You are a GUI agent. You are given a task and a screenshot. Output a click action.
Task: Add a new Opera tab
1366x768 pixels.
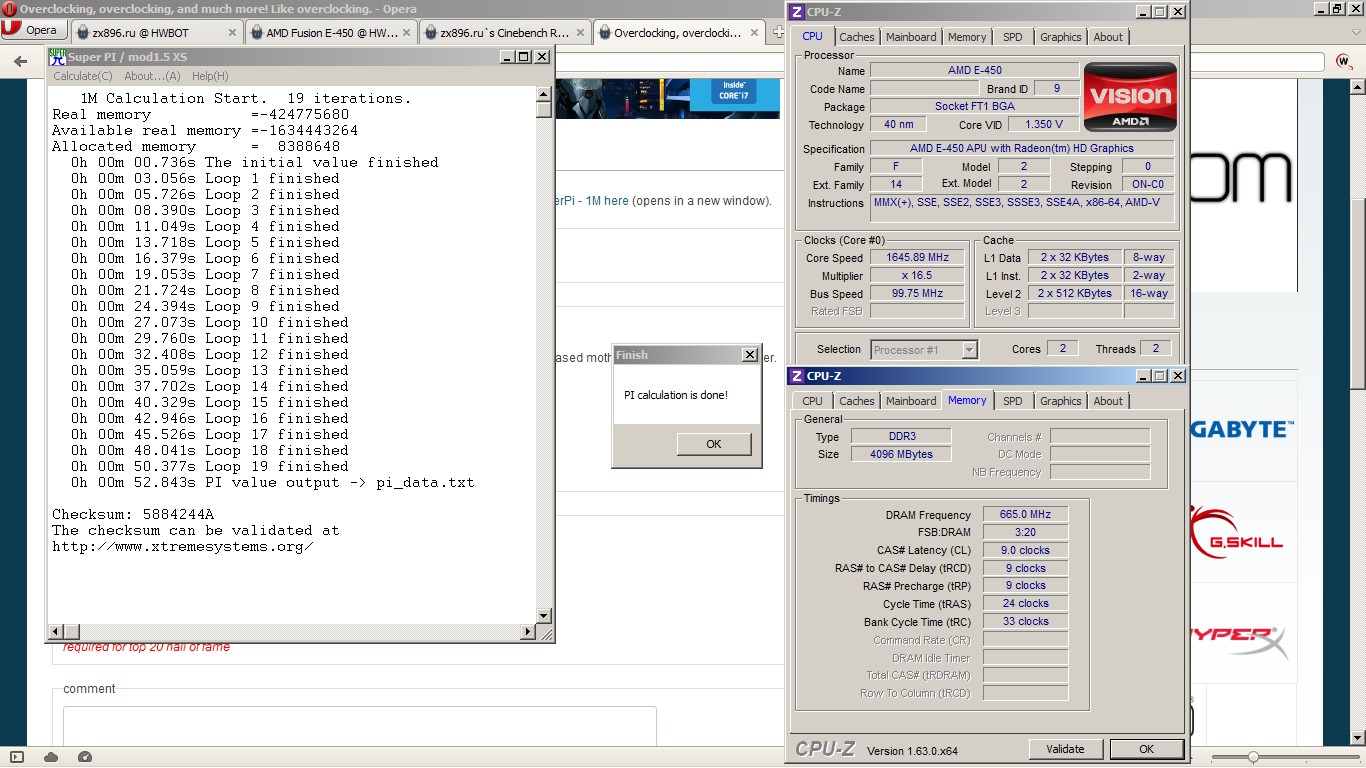click(778, 32)
